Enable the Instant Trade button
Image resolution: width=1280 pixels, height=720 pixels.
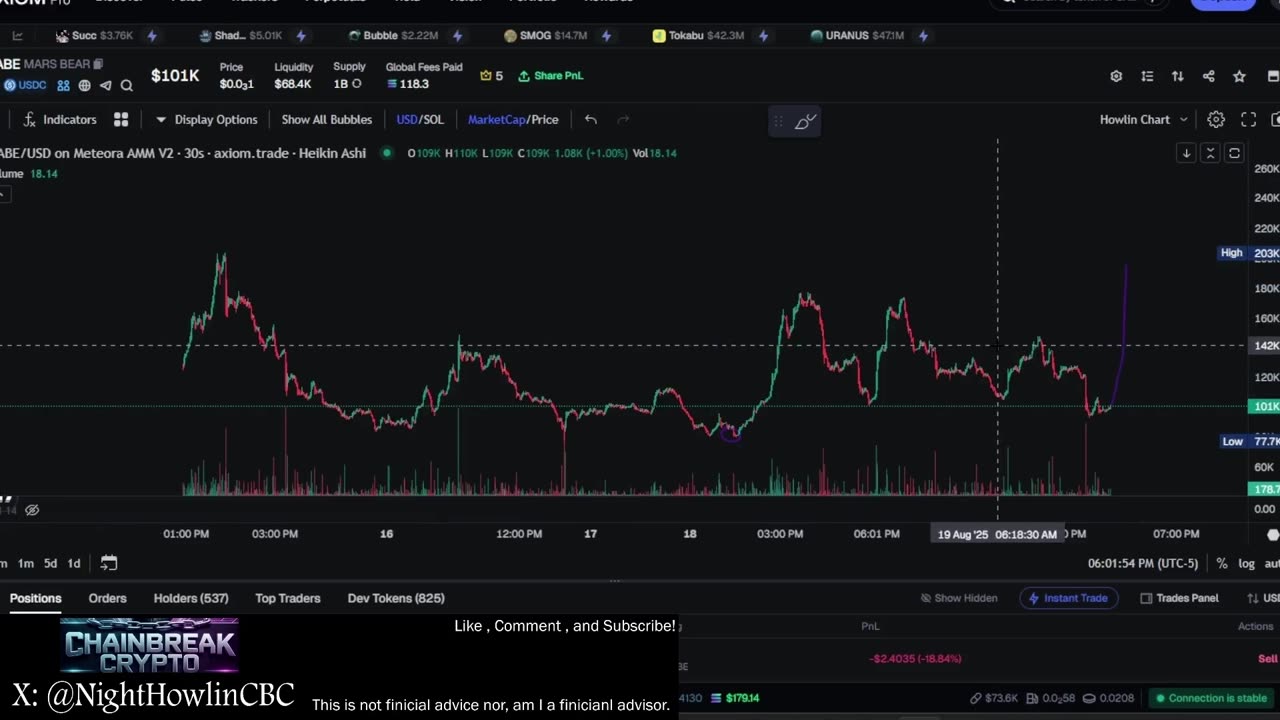click(1068, 598)
